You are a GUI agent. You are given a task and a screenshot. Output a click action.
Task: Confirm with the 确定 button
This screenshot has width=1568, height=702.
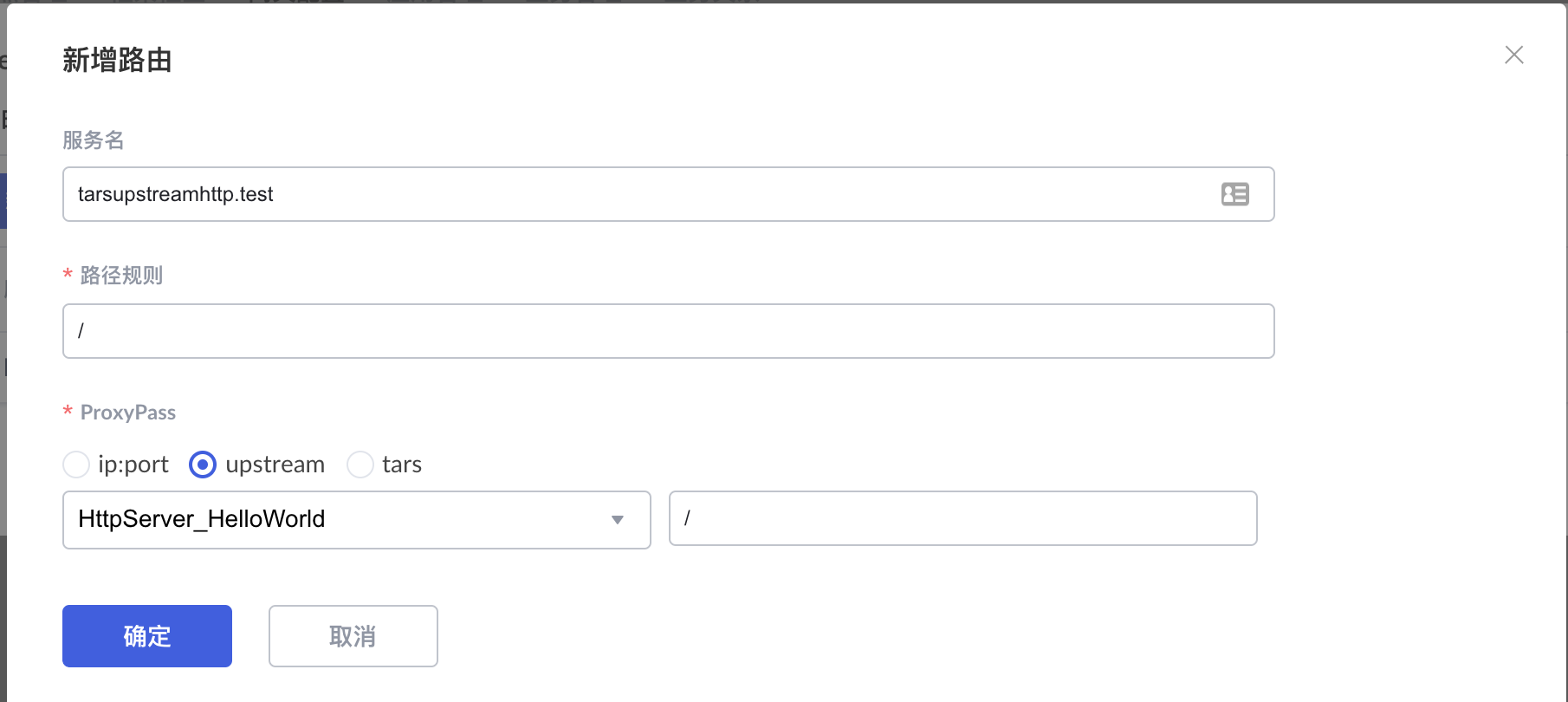(x=147, y=636)
